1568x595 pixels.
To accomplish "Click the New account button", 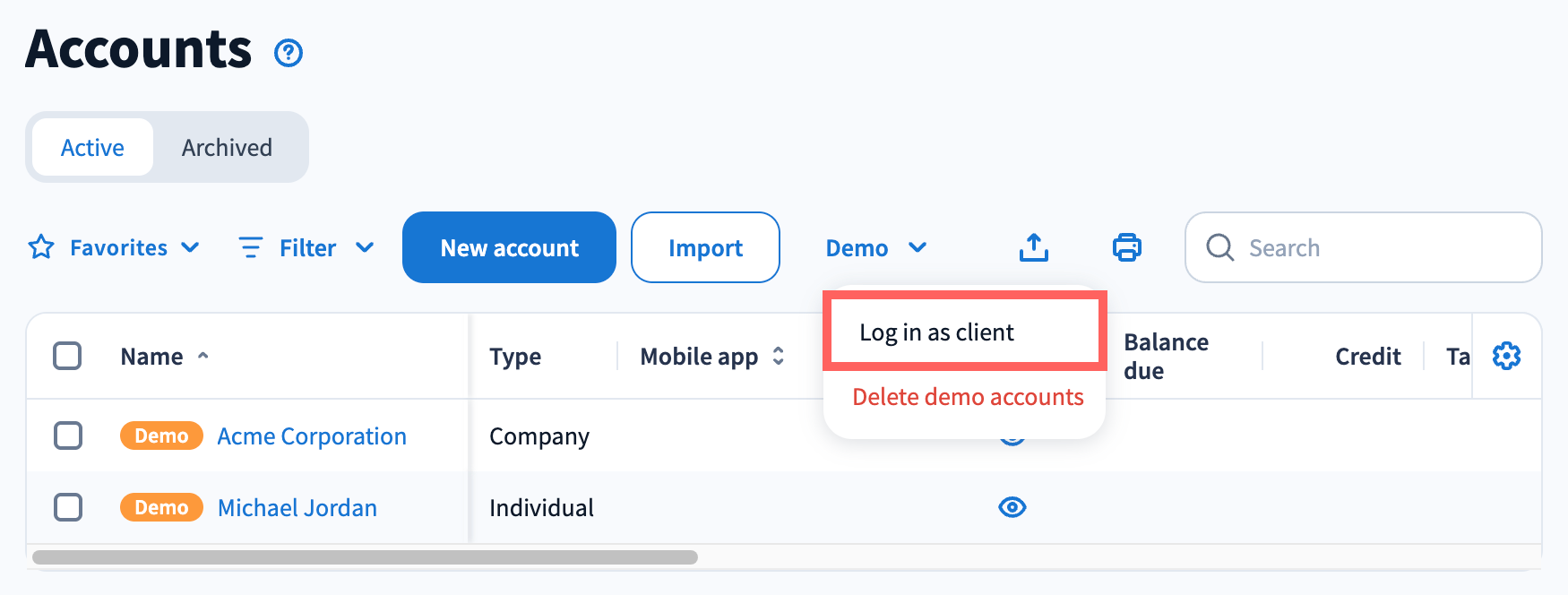I will click(509, 247).
